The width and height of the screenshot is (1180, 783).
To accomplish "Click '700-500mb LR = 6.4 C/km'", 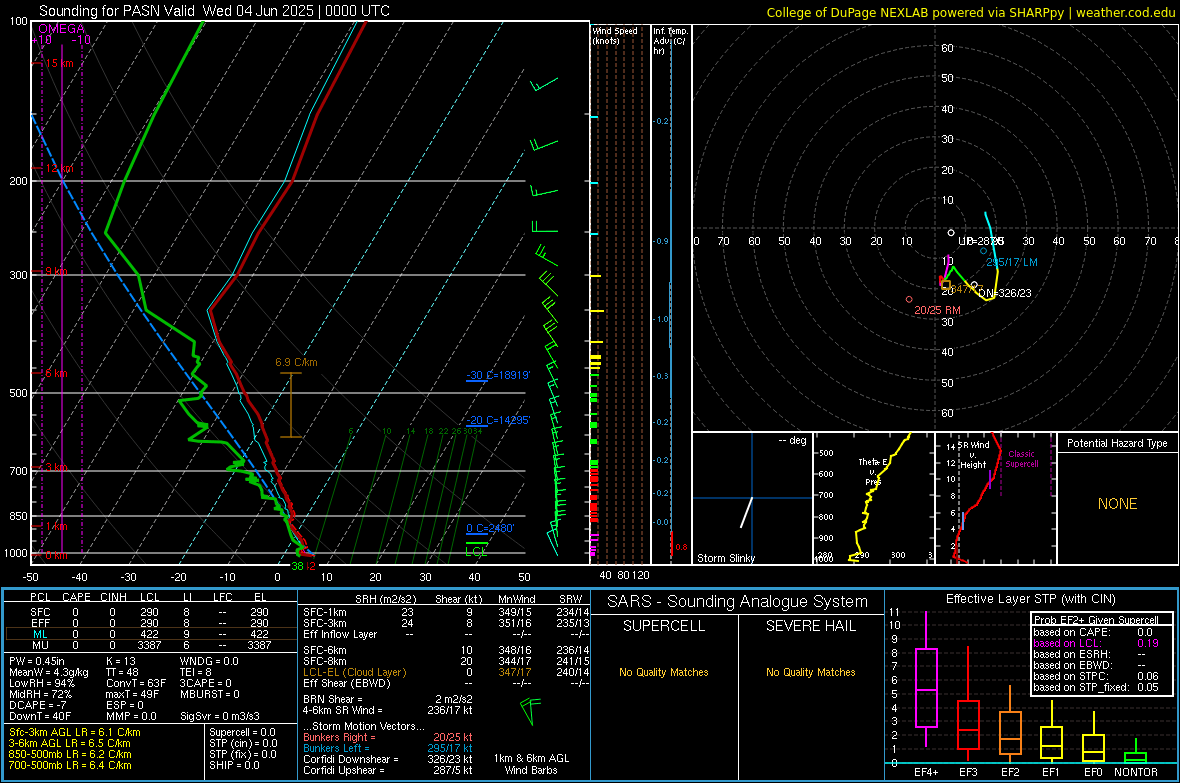I will (70, 765).
